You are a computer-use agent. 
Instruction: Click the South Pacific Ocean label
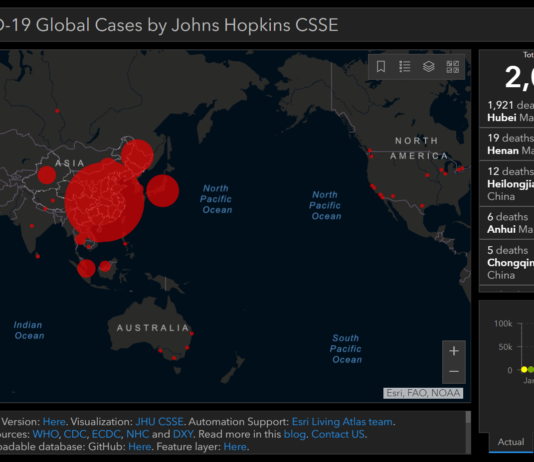click(346, 349)
